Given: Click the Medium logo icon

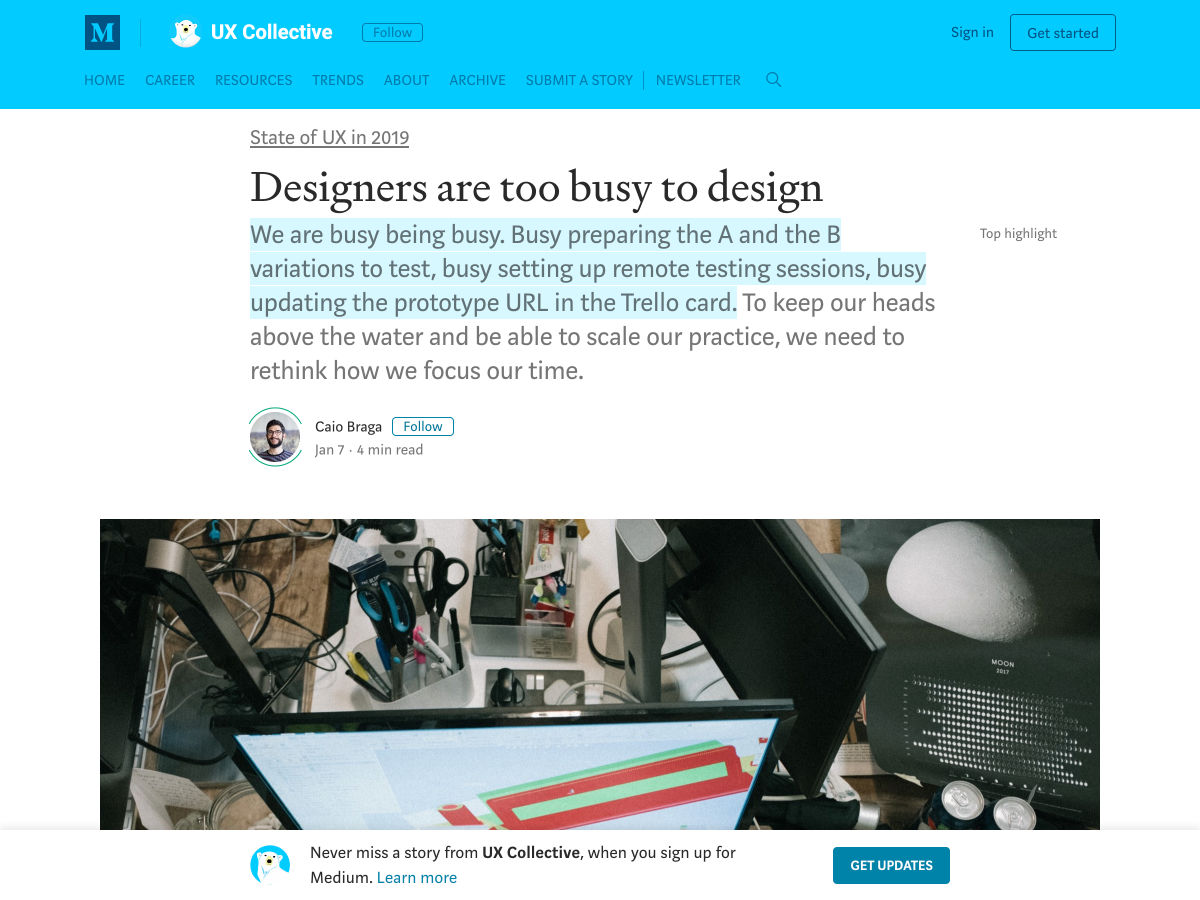Looking at the screenshot, I should 102,33.
